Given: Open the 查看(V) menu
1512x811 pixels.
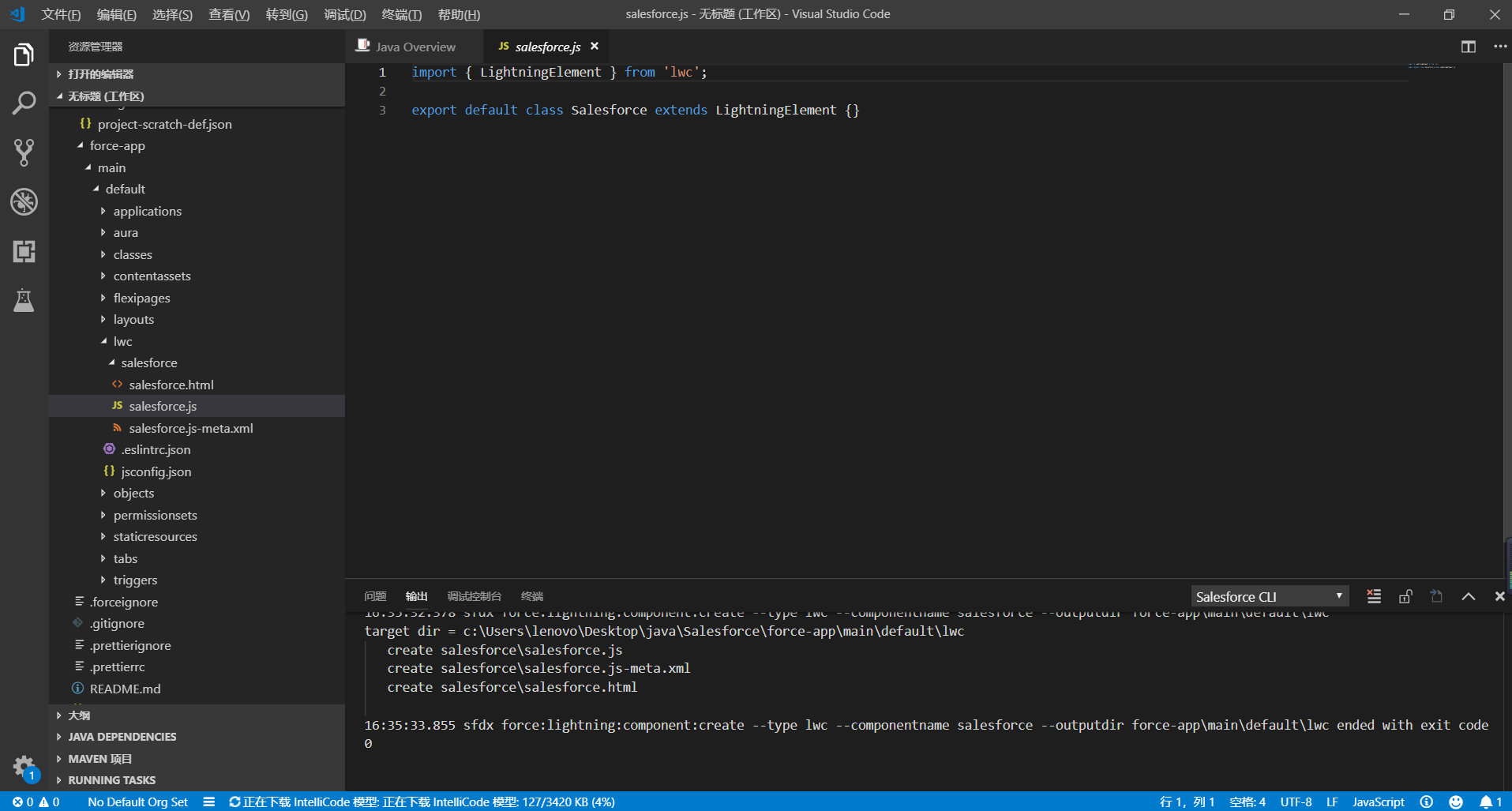Looking at the screenshot, I should 229,14.
